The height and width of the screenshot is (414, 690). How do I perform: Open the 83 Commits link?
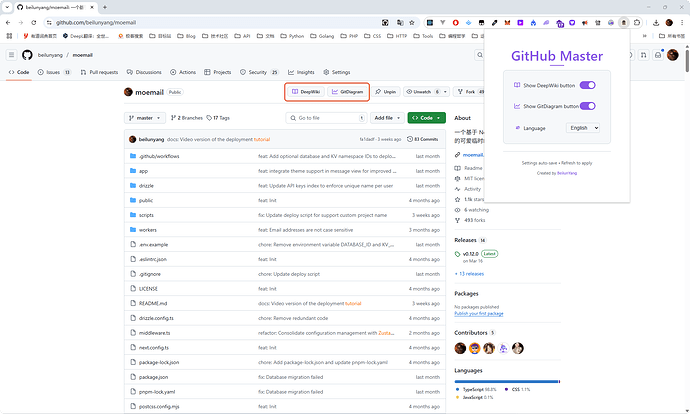(422, 139)
